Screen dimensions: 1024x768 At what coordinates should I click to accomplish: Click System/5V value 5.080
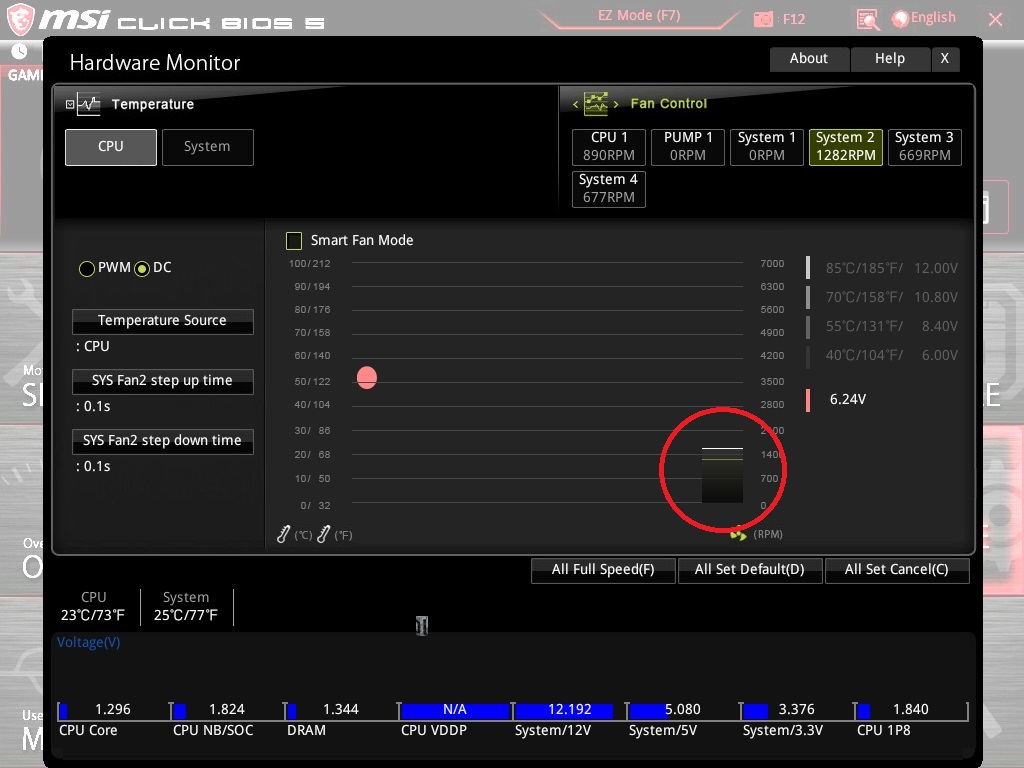tap(682, 710)
